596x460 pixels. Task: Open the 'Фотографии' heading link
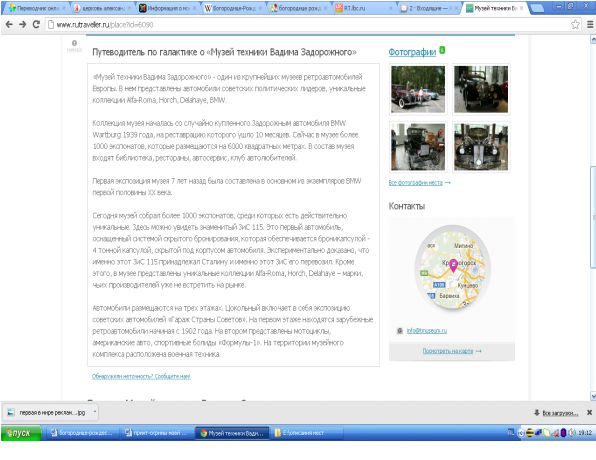pyautogui.click(x=412, y=52)
